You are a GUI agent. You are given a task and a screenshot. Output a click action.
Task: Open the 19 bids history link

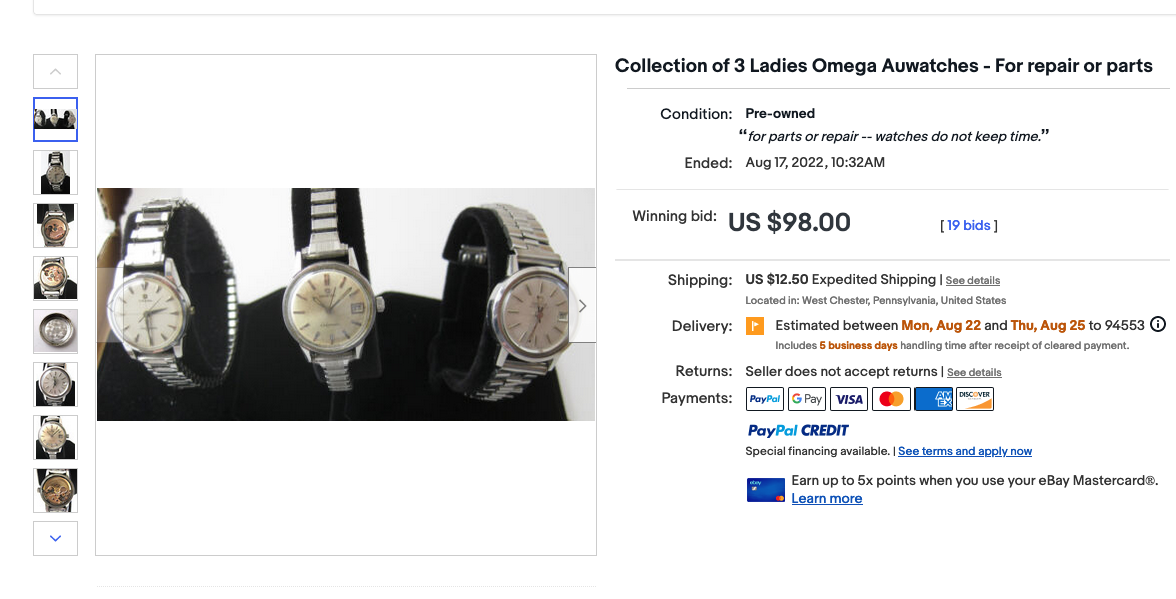coord(969,225)
